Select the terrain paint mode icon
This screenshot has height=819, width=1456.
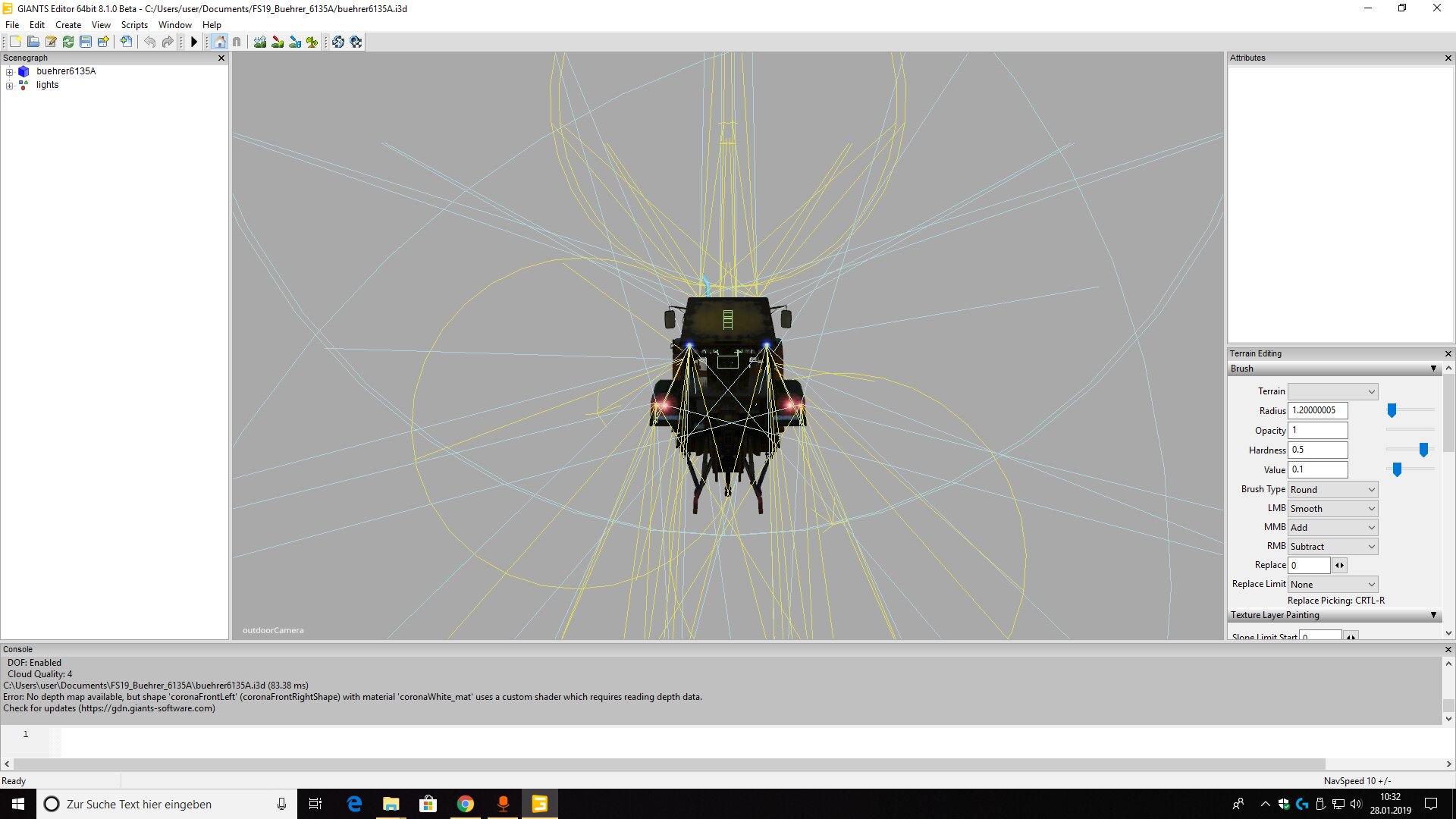point(278,42)
